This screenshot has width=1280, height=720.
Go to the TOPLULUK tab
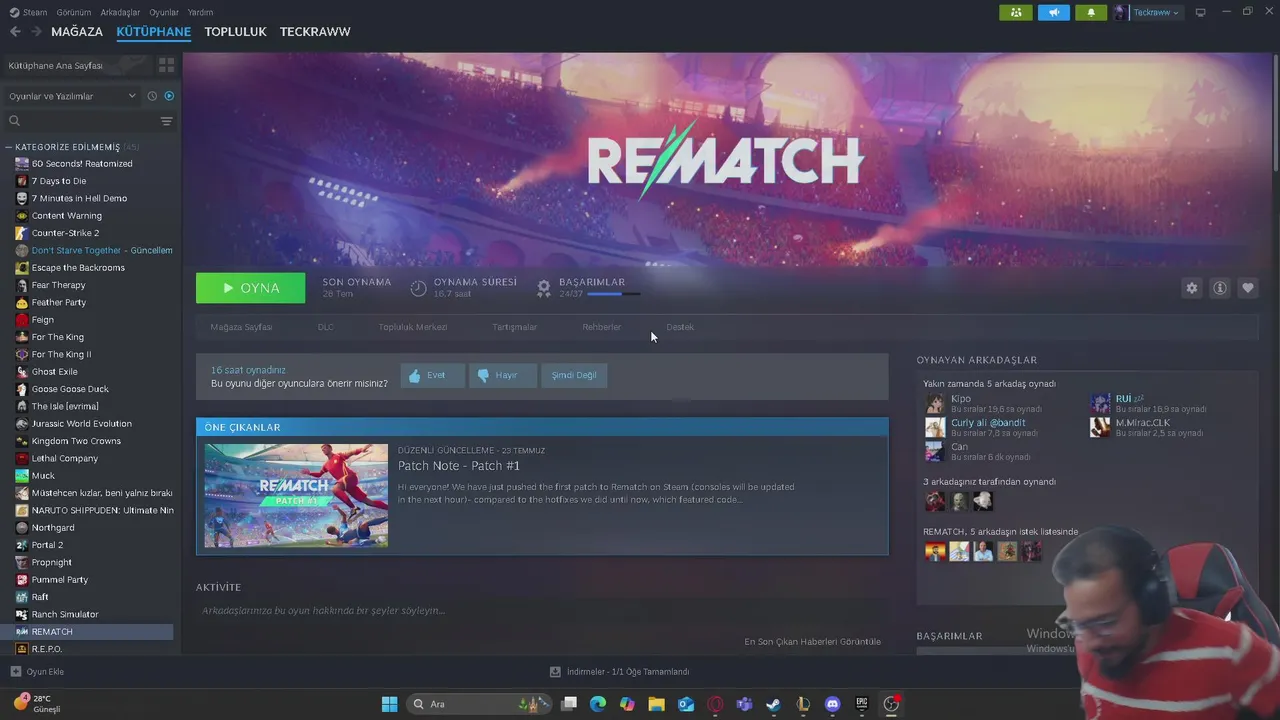click(x=235, y=32)
